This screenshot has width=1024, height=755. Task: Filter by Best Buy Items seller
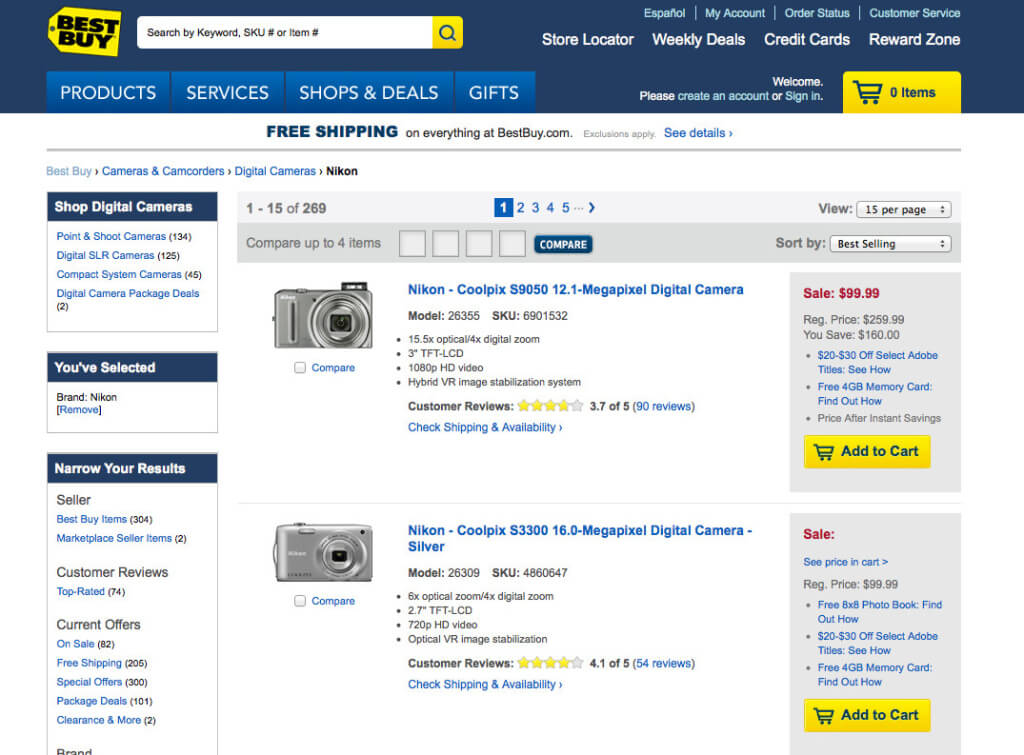91,519
